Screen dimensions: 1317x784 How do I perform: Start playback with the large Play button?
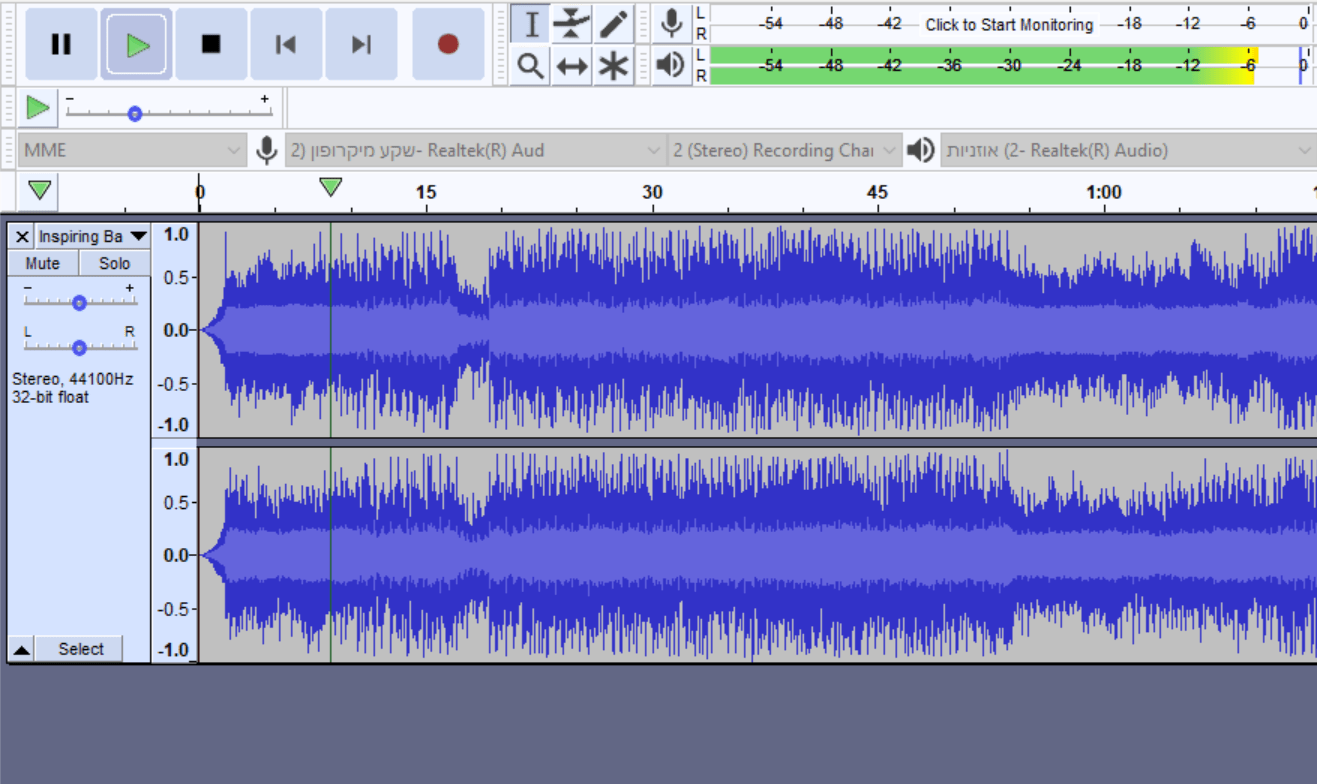coord(137,44)
